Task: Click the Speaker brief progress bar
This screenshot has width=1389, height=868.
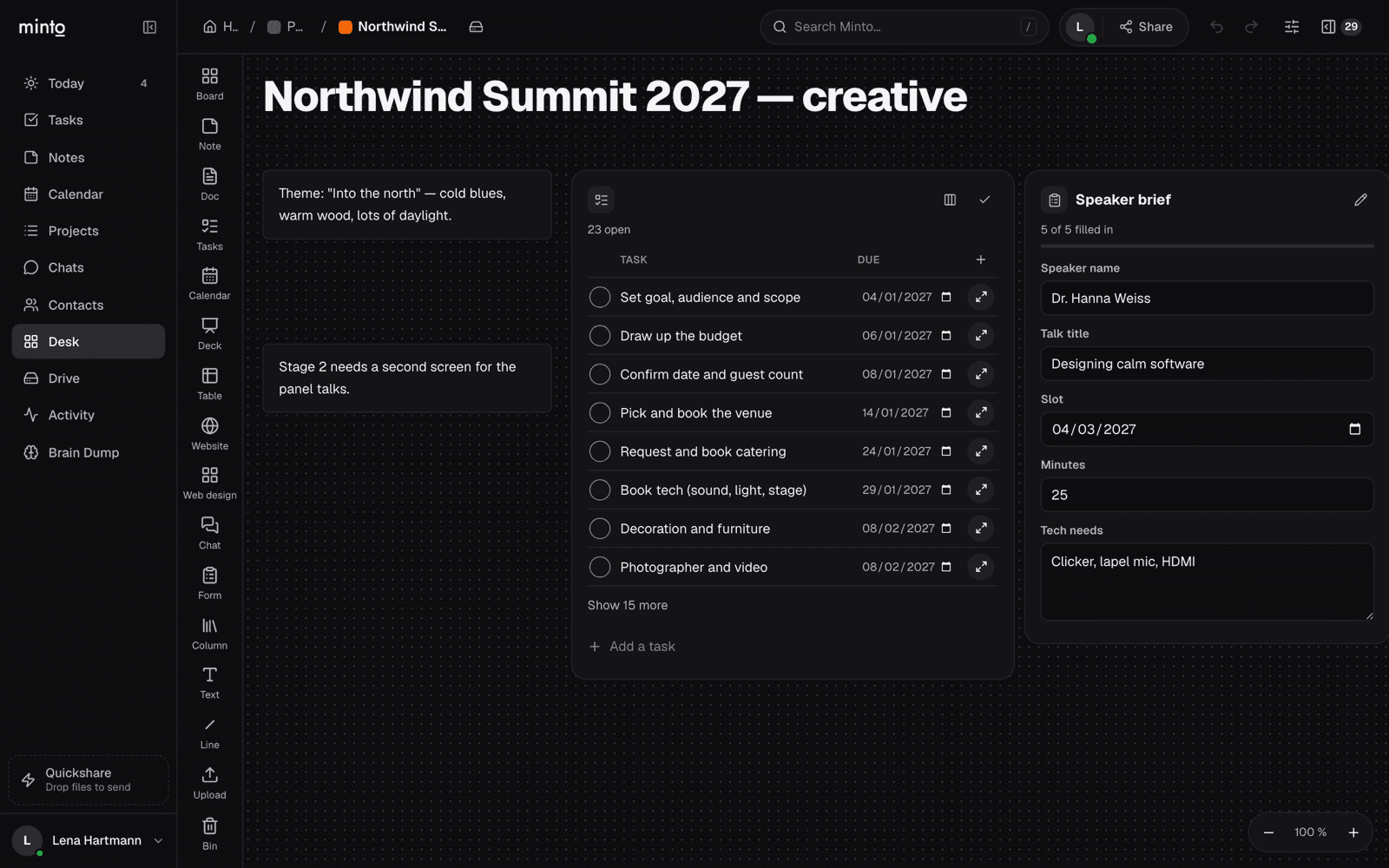Action: [x=1207, y=247]
